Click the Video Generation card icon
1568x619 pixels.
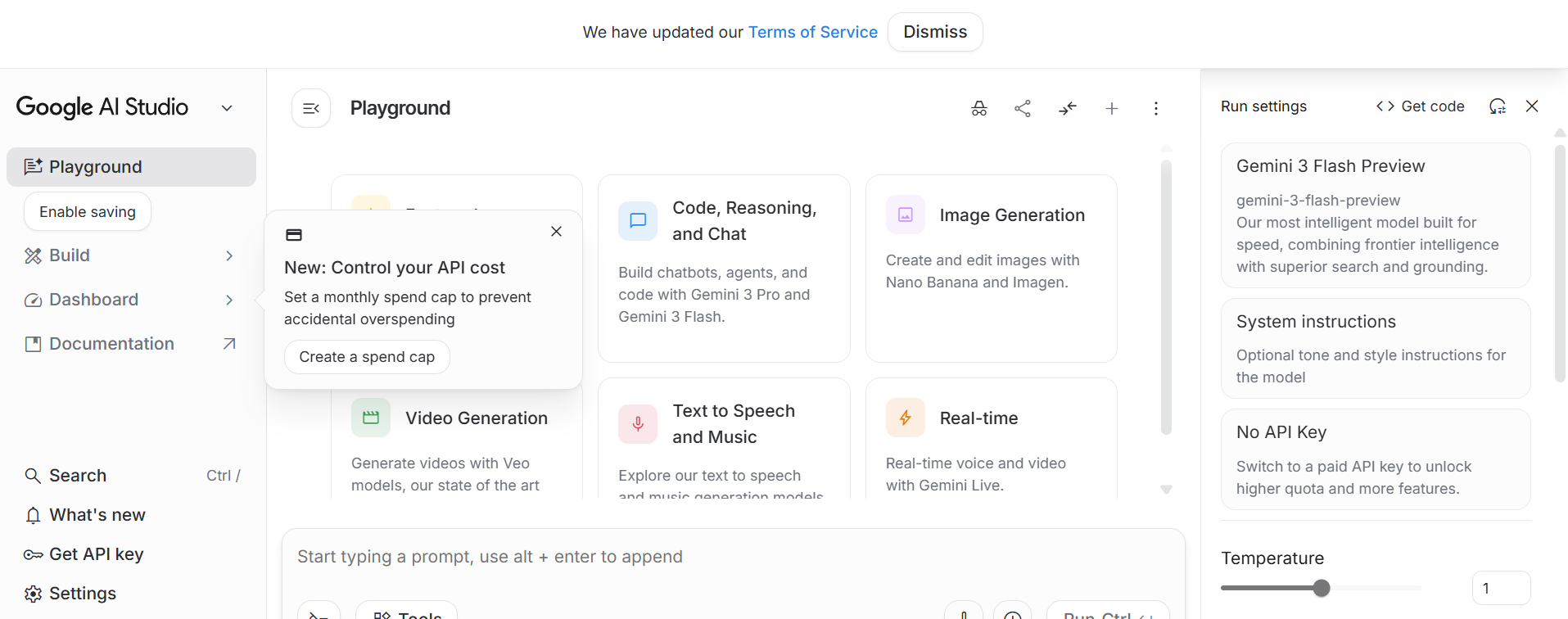371,418
